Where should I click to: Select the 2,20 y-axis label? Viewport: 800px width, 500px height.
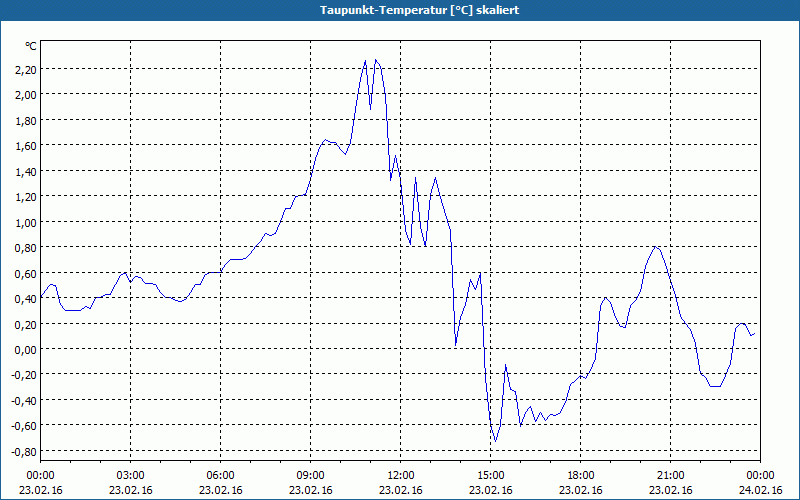click(26, 69)
